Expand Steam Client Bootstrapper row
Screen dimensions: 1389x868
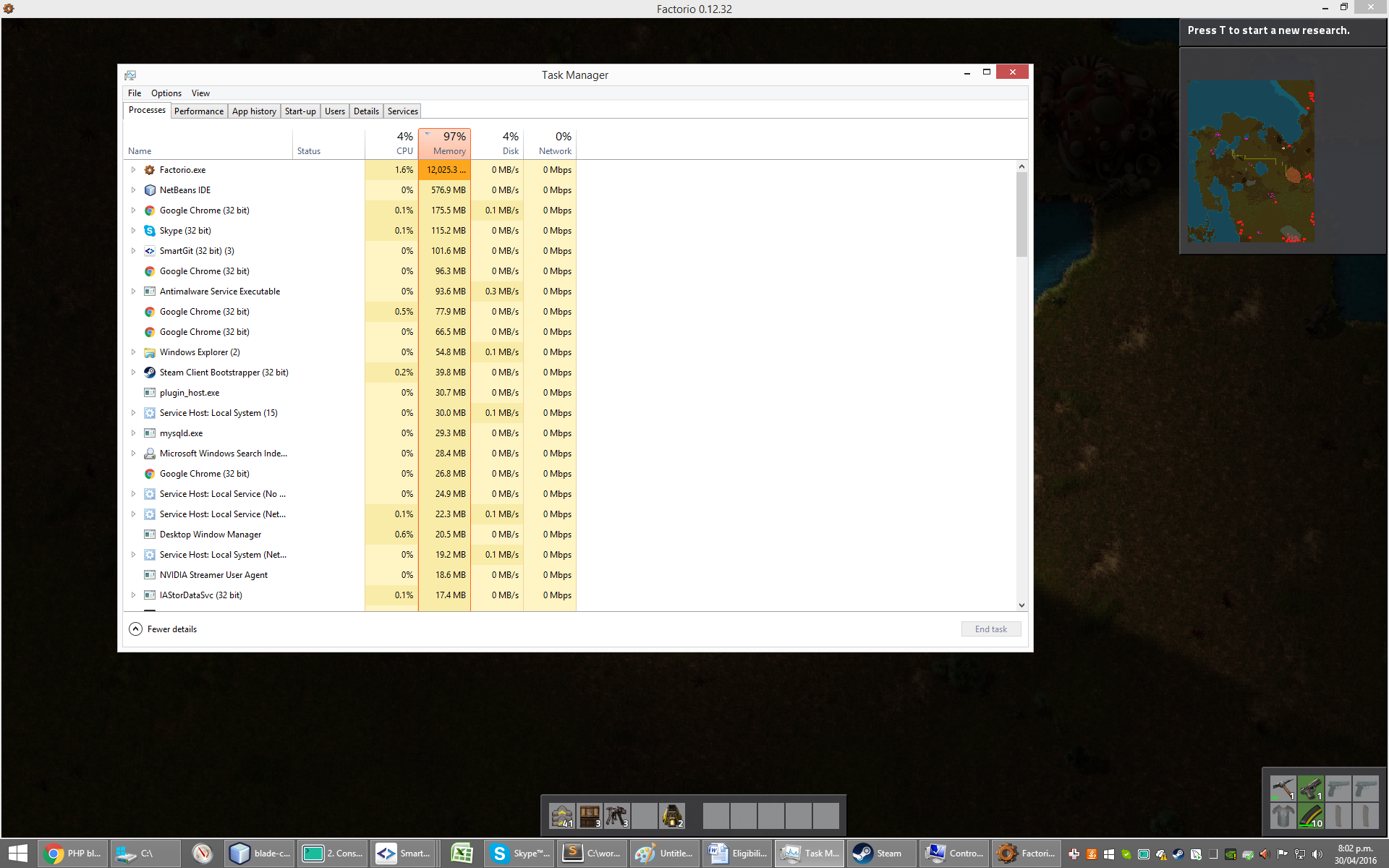133,373
